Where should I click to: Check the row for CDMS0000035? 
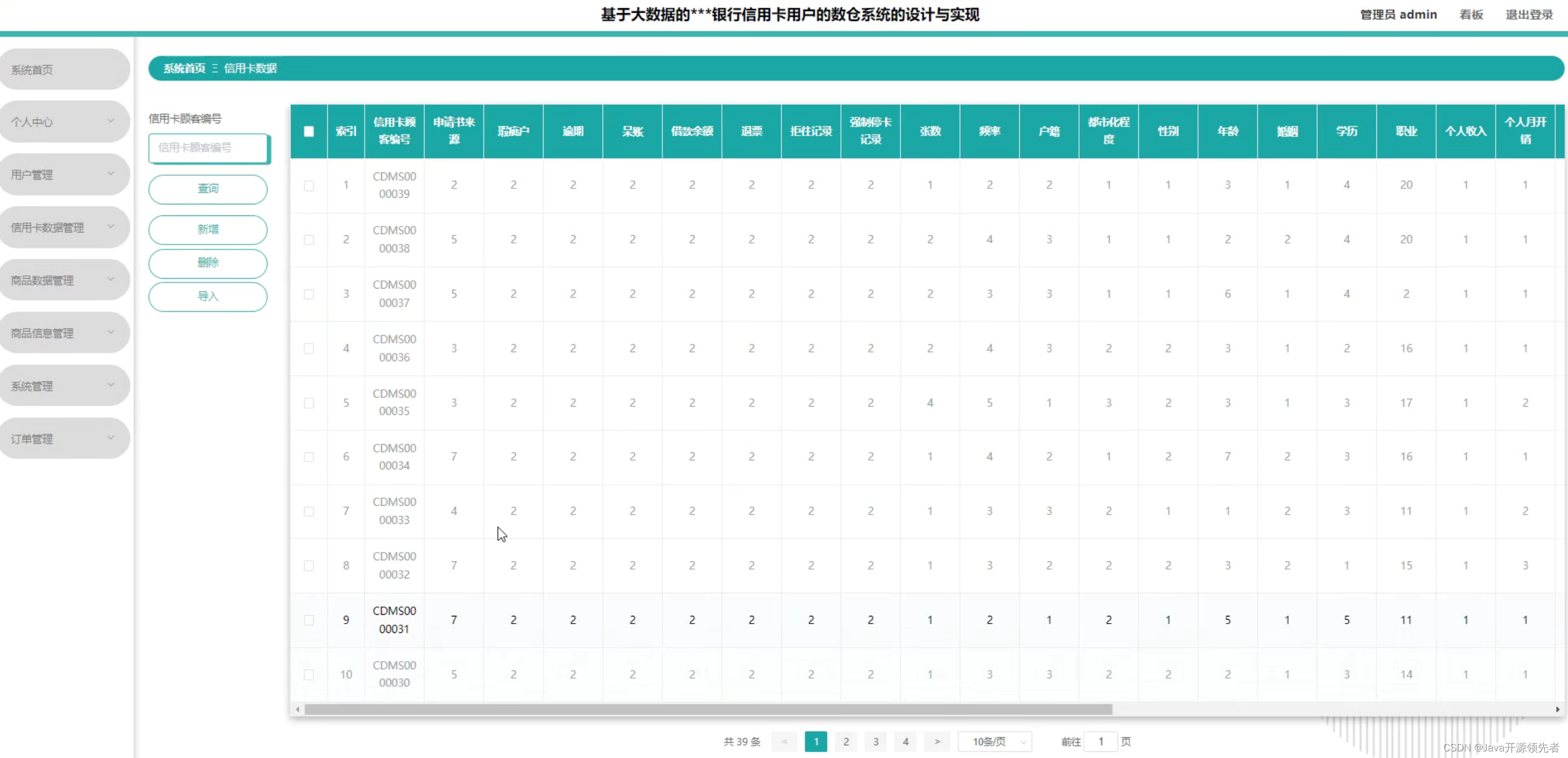pos(309,403)
